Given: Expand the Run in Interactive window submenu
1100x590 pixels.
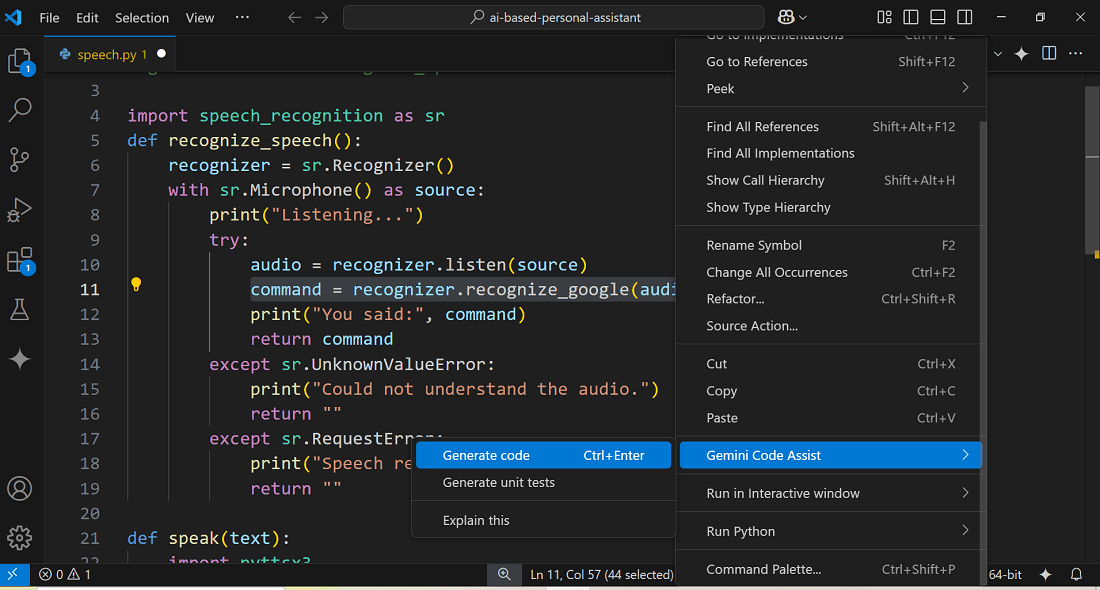Looking at the screenshot, I should click(x=831, y=493).
